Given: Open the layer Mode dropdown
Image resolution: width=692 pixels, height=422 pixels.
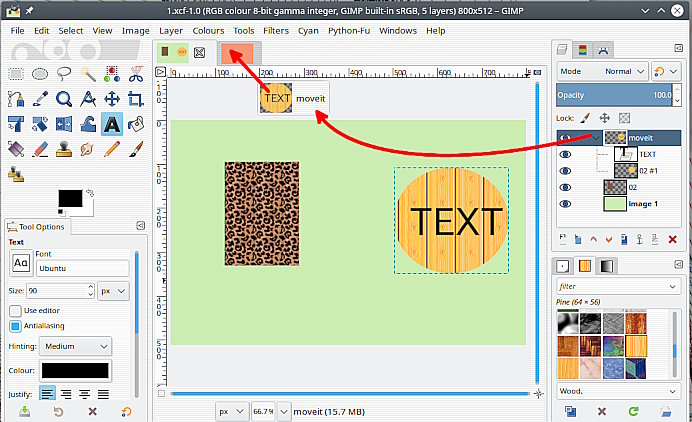Looking at the screenshot, I should (603, 72).
